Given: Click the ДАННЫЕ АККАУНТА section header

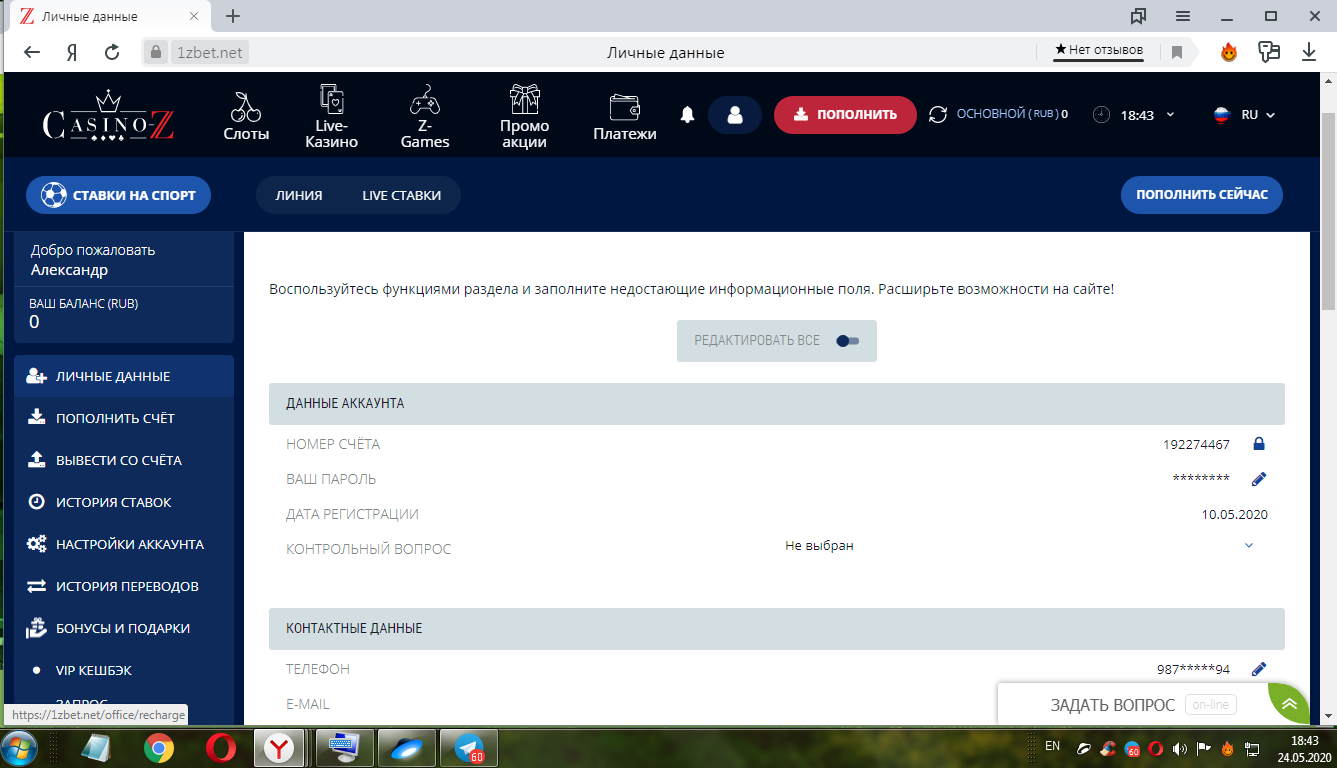Looking at the screenshot, I should [x=777, y=404].
